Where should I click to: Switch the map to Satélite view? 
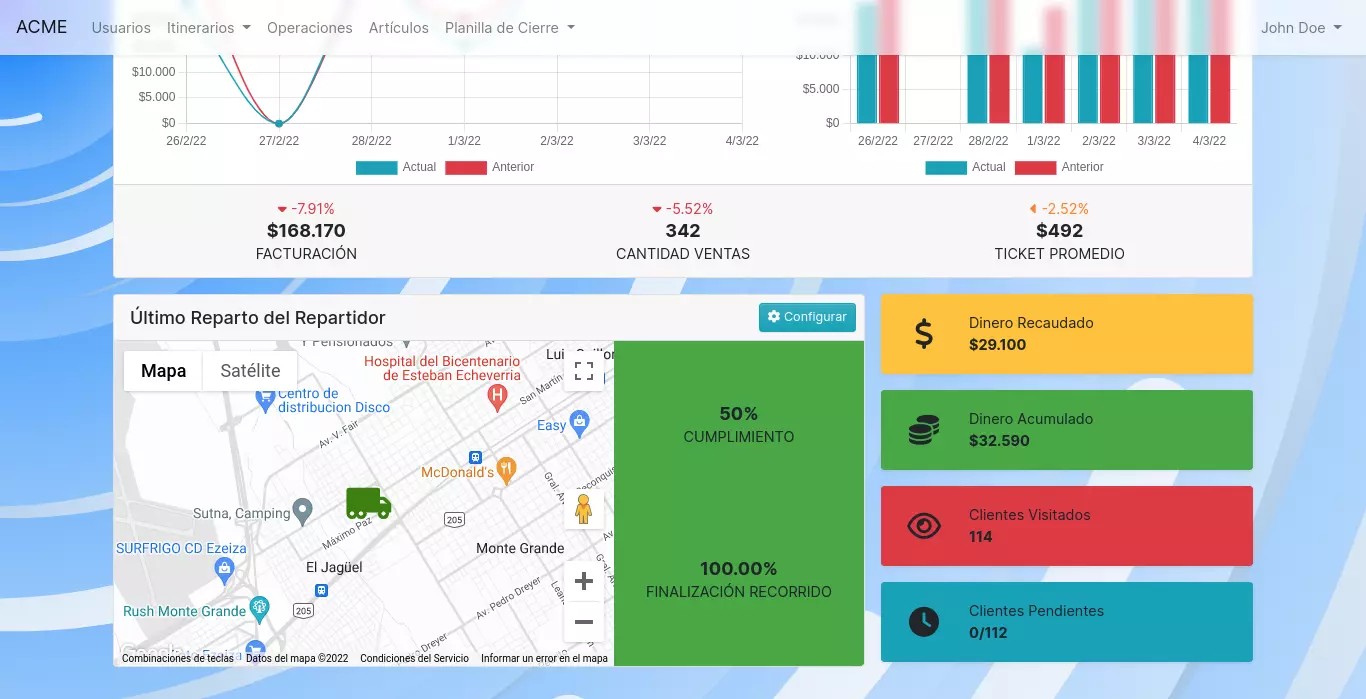point(250,371)
